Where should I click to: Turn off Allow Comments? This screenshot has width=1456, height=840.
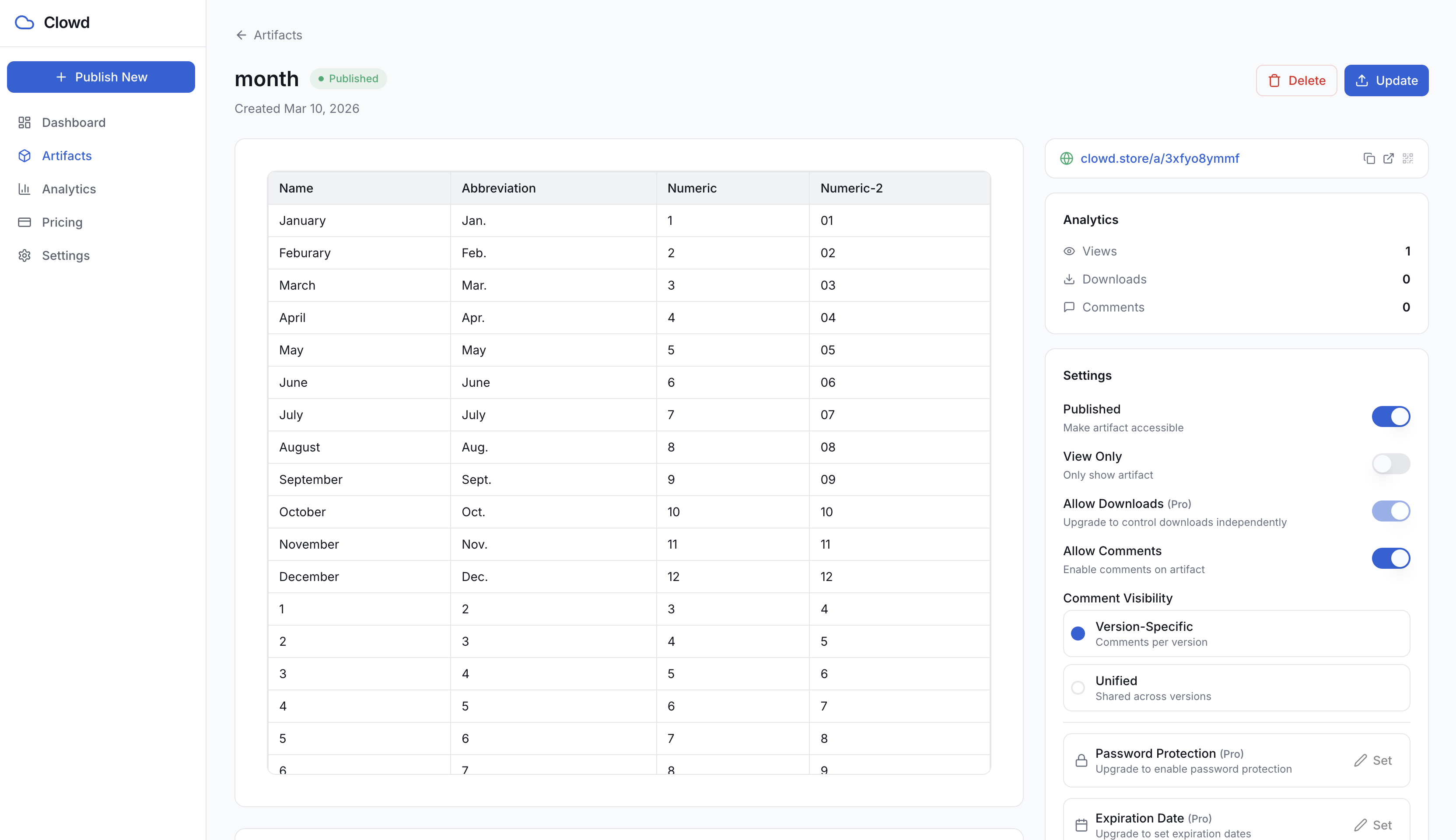coord(1390,558)
